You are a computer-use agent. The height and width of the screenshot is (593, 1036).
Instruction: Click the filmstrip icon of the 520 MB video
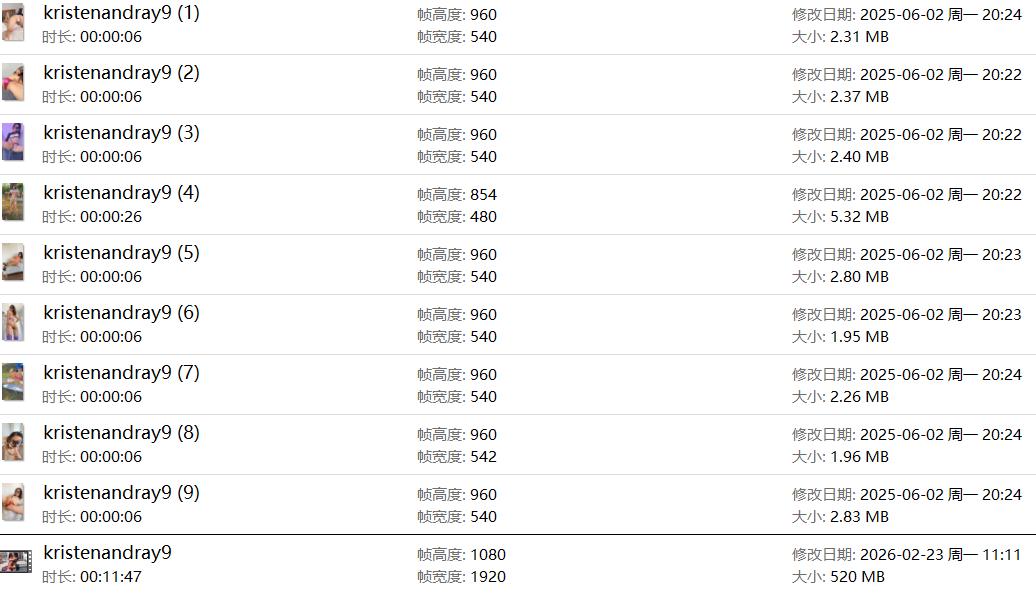[x=16, y=562]
